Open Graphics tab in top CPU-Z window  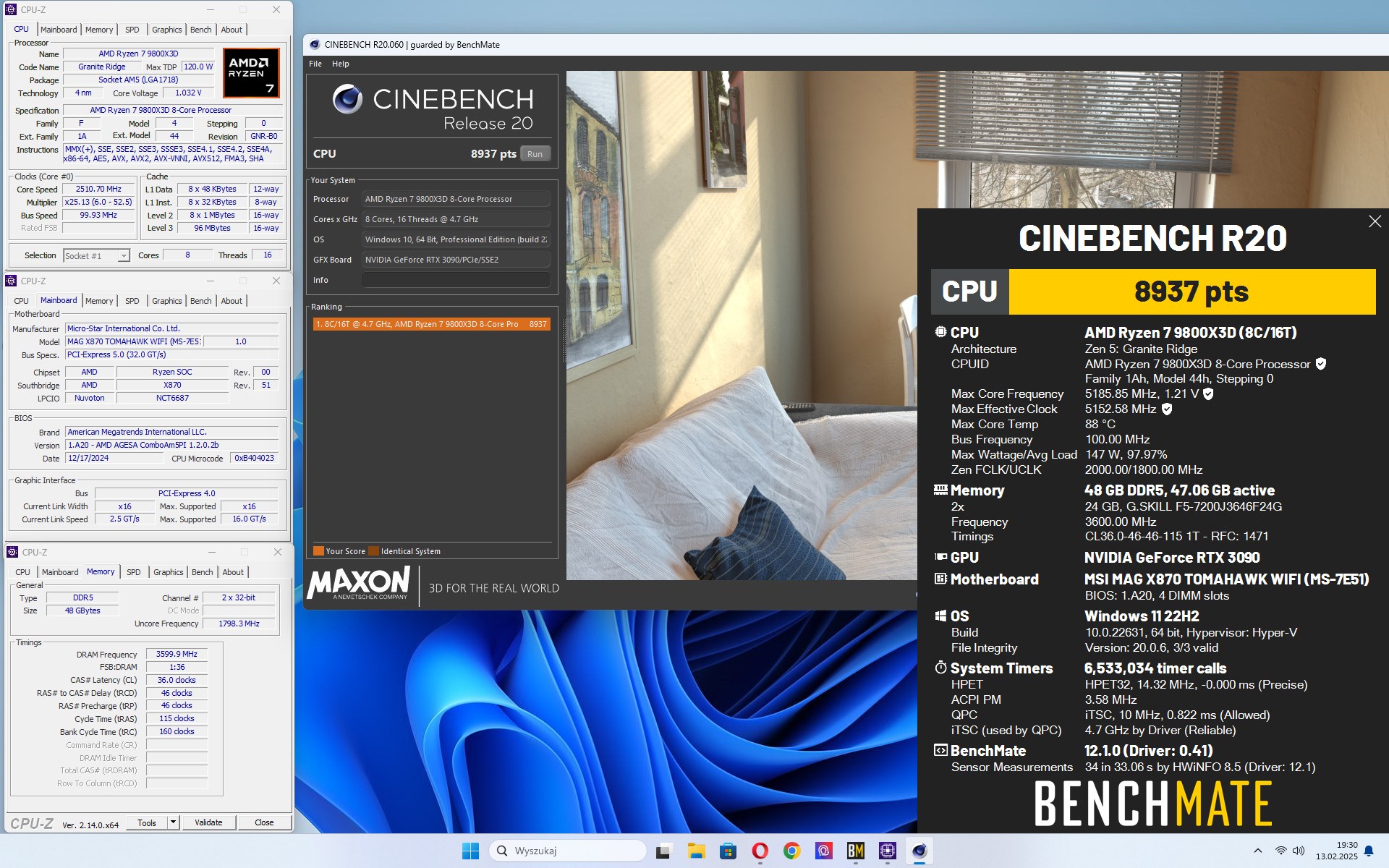coord(166,30)
